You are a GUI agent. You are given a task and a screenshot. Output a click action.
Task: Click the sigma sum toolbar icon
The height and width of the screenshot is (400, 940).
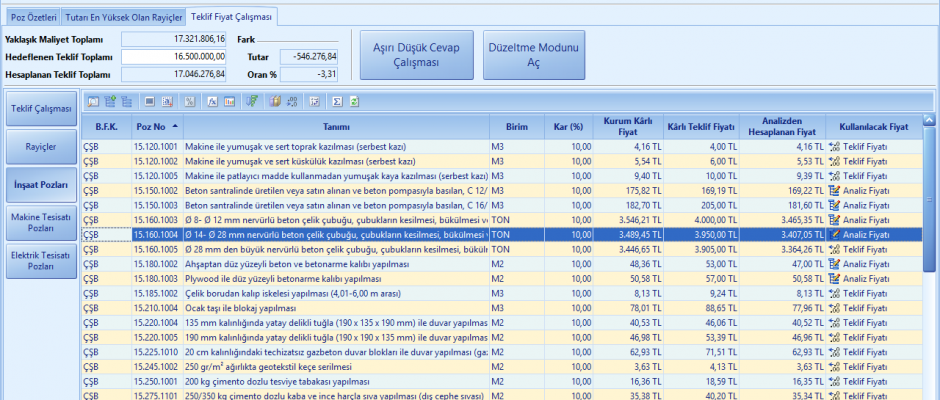pyautogui.click(x=337, y=101)
